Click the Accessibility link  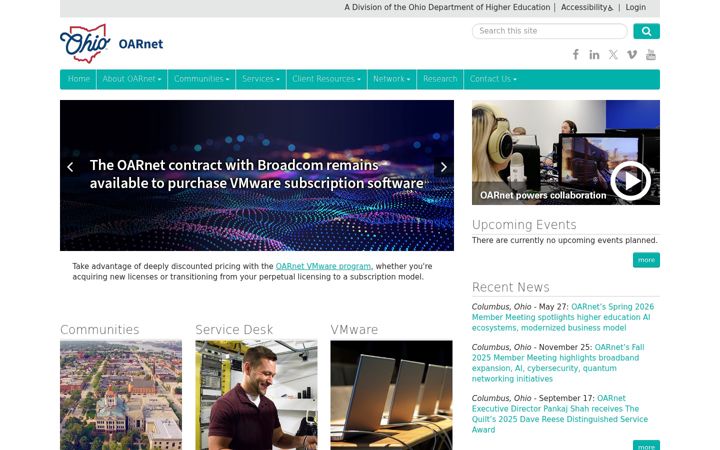point(587,7)
